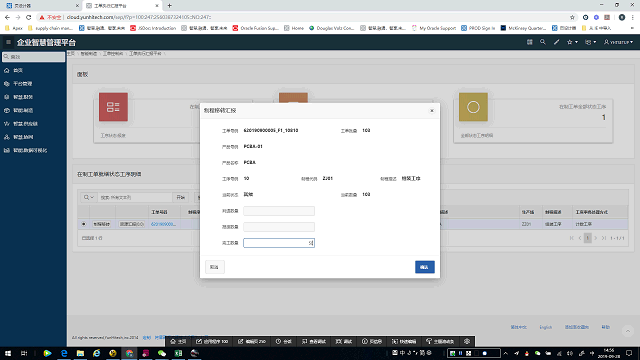This screenshot has height=360, width=640.
Task: Open the Douglas Volz bookmark
Action: tap(331, 28)
